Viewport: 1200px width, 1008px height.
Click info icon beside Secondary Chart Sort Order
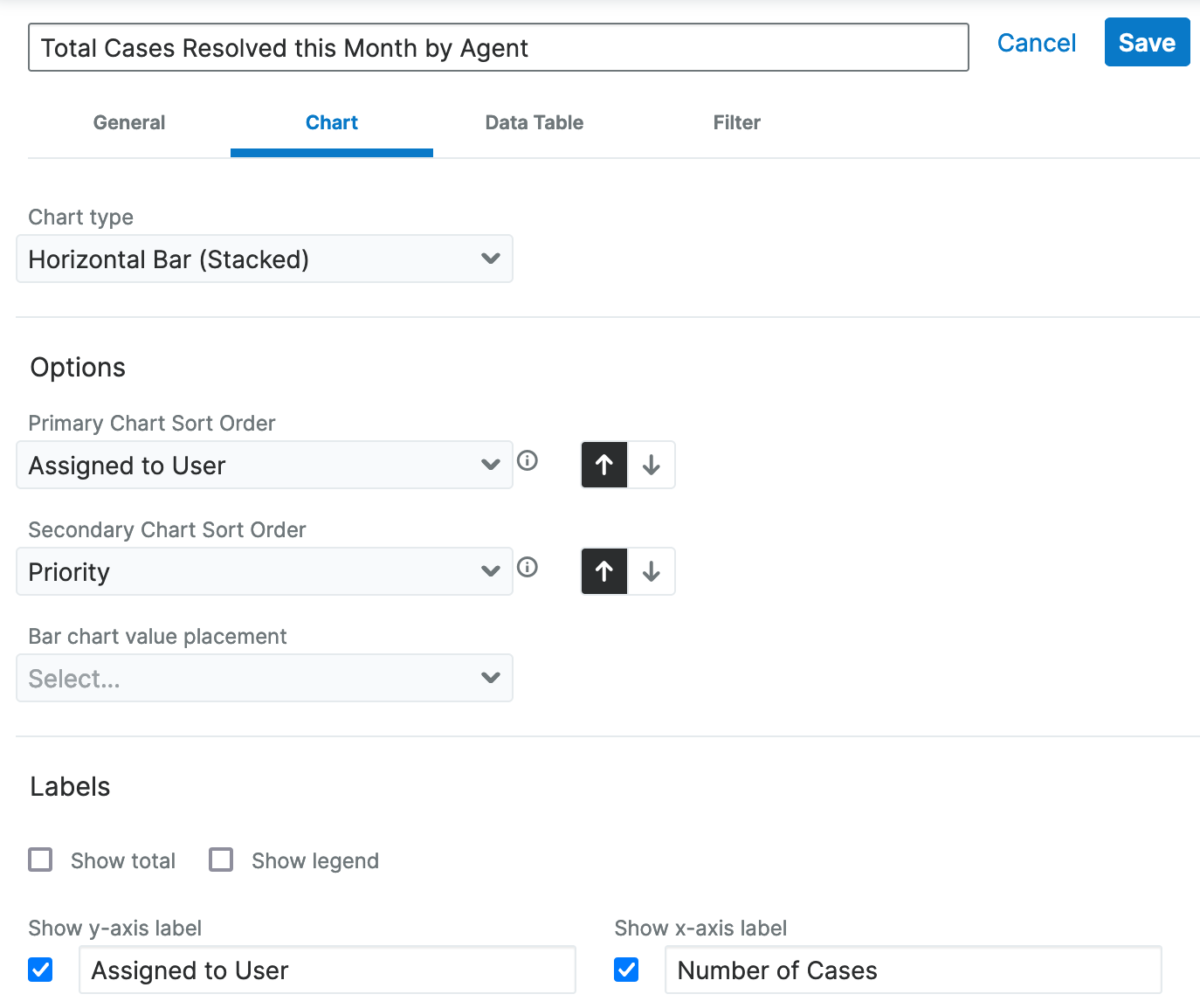[x=528, y=567]
